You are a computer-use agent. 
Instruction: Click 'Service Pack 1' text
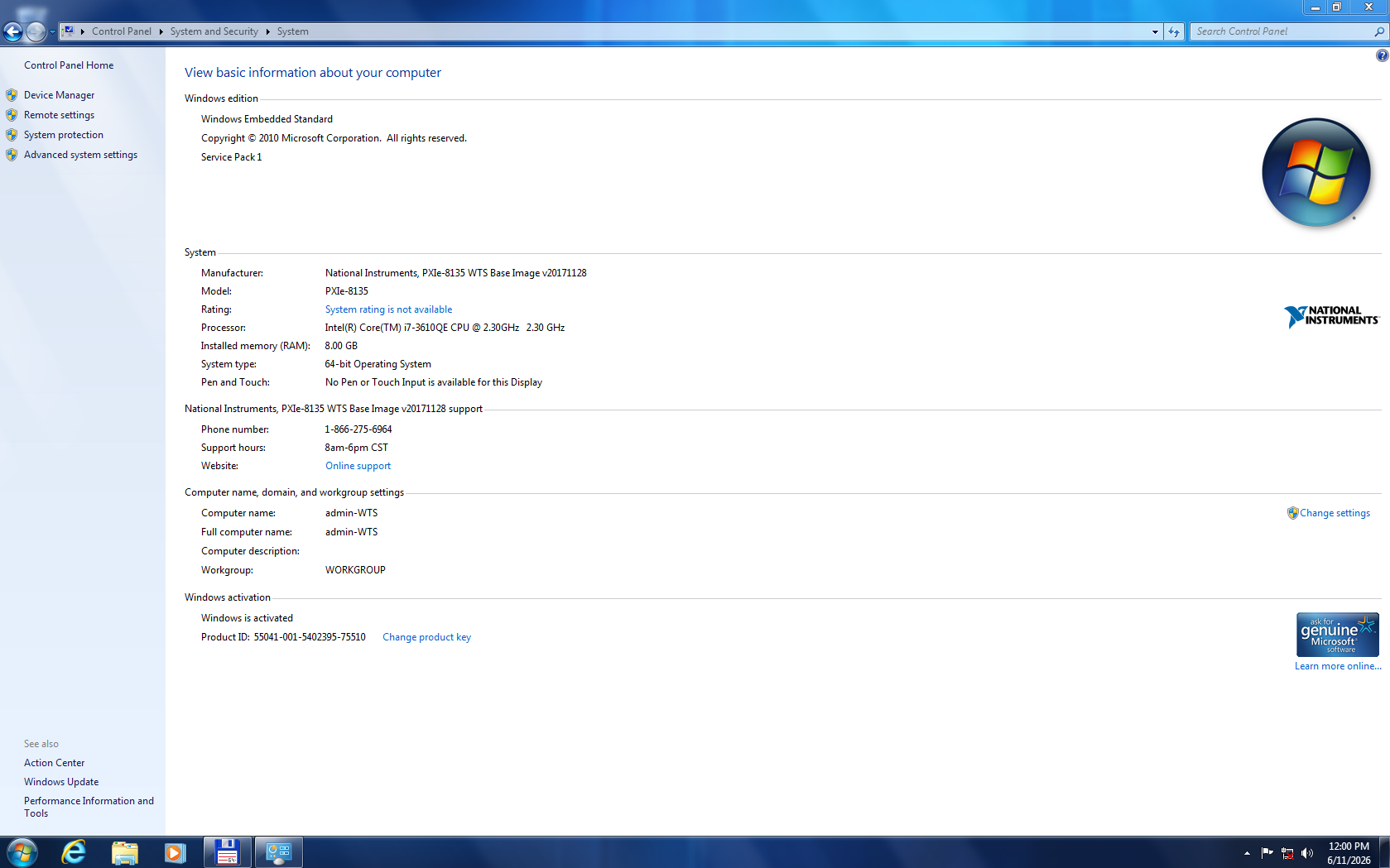click(x=232, y=157)
